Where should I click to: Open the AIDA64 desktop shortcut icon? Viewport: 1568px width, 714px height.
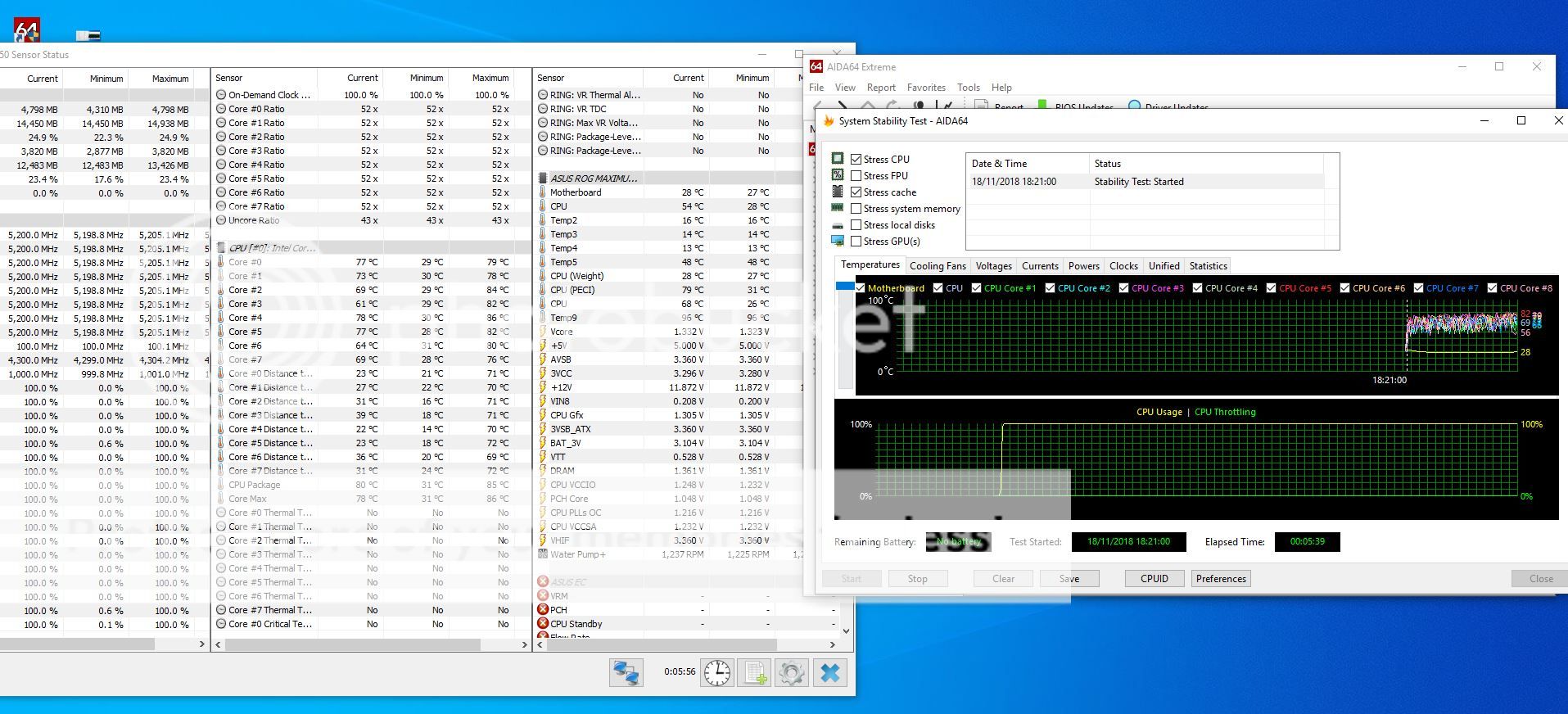pos(26,31)
